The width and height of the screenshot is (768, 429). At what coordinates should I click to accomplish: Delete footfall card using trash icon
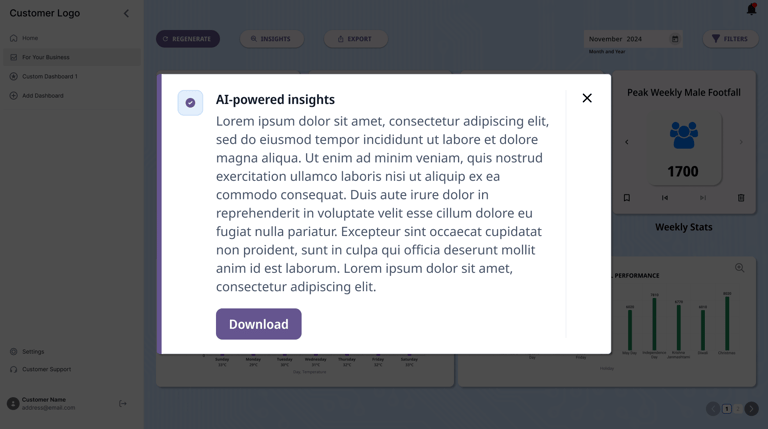[741, 198]
